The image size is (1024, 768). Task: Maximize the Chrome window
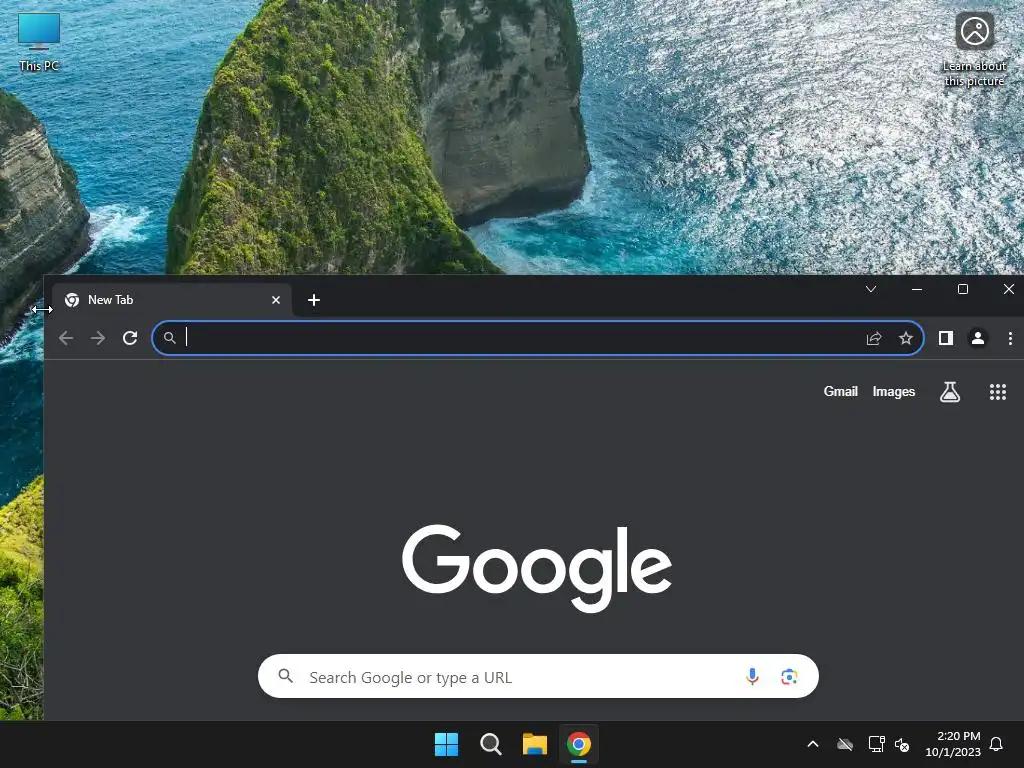(963, 289)
